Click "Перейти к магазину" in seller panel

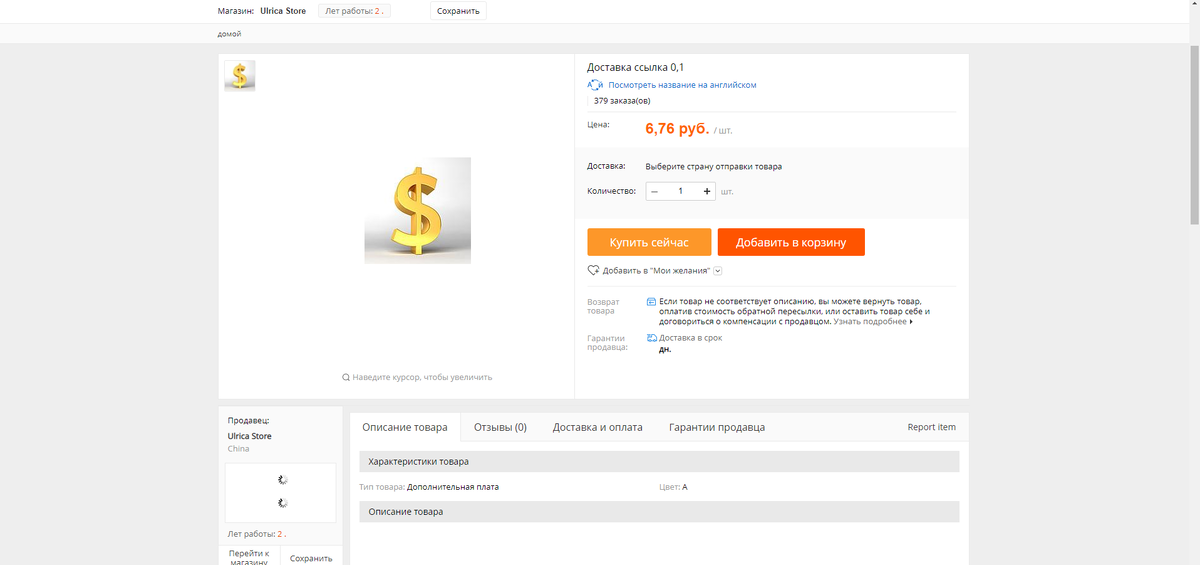coord(249,557)
